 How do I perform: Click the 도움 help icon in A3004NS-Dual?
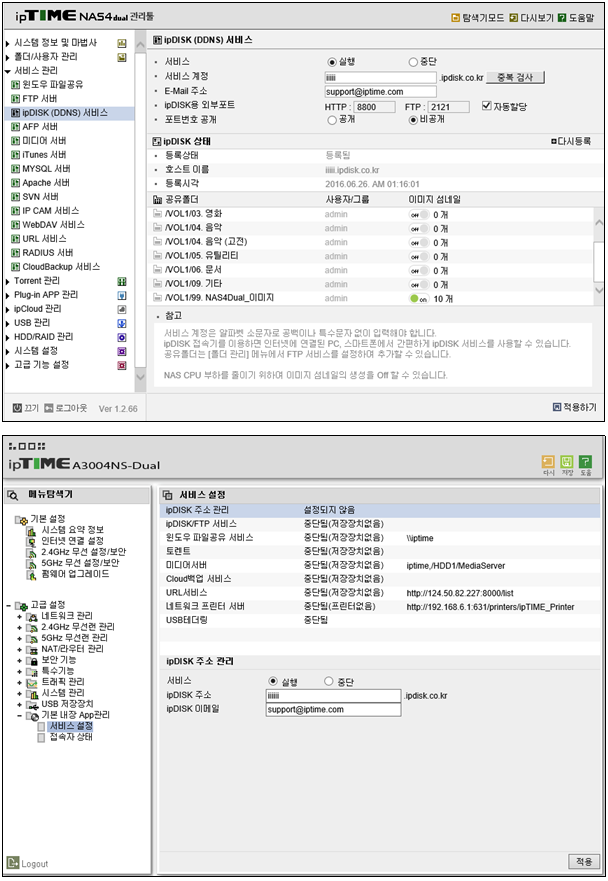585,461
